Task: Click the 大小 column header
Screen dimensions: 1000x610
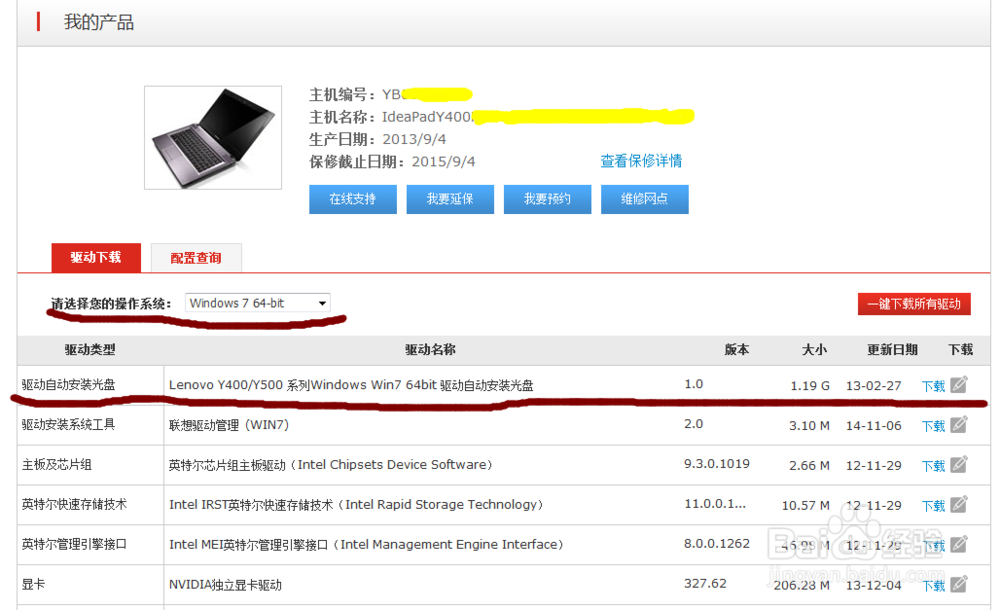Action: (814, 350)
